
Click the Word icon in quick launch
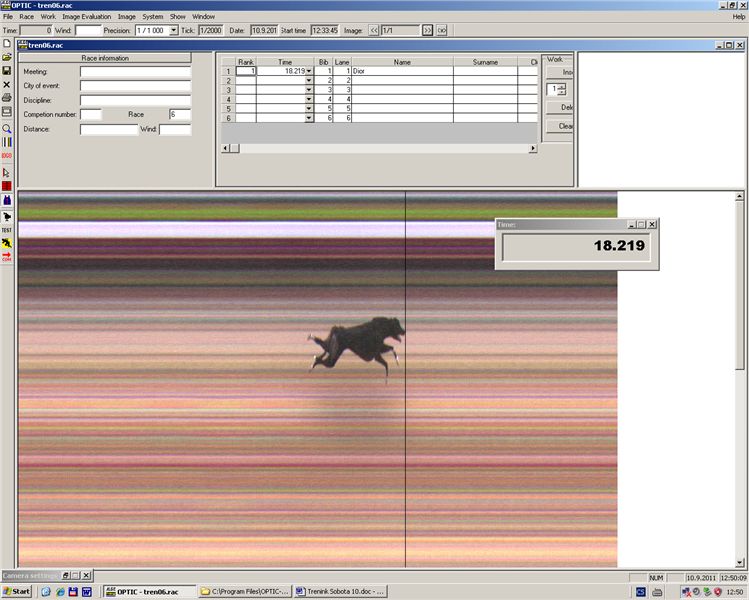tap(86, 592)
